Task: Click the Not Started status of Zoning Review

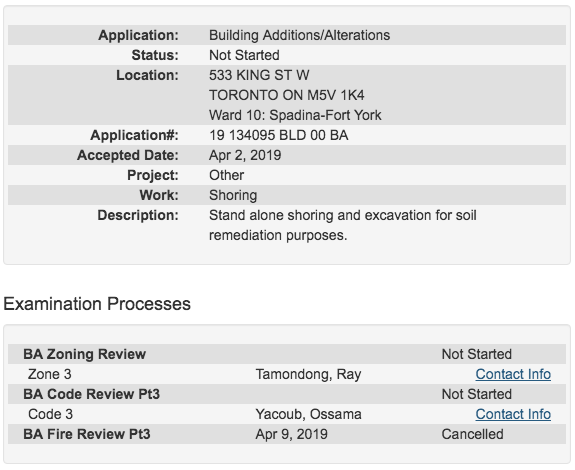Action: coord(477,354)
